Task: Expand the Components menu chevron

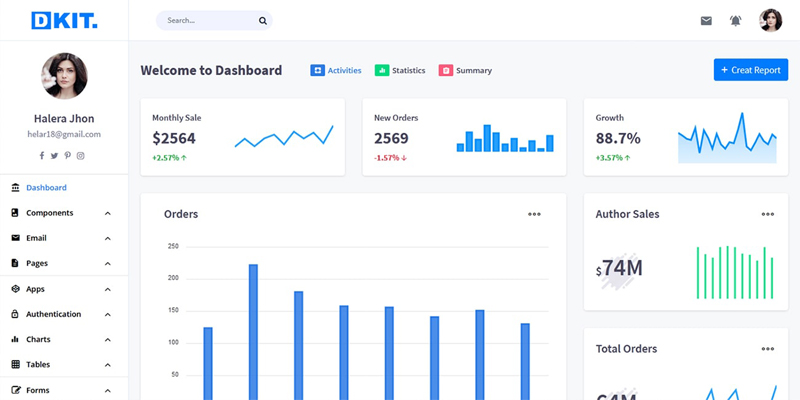Action: (108, 213)
